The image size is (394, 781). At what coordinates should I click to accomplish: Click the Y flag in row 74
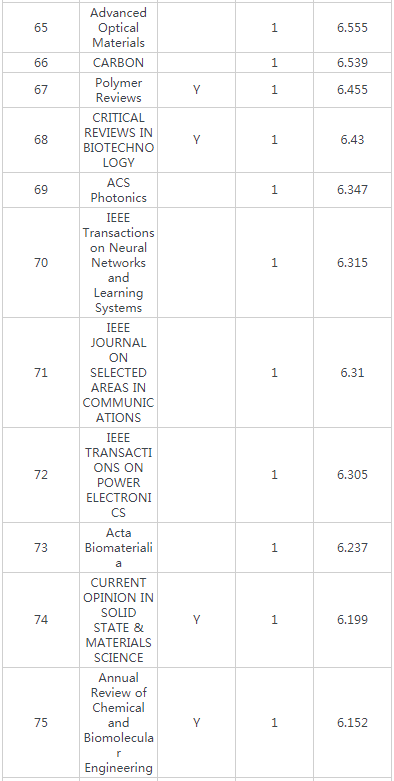[197, 620]
